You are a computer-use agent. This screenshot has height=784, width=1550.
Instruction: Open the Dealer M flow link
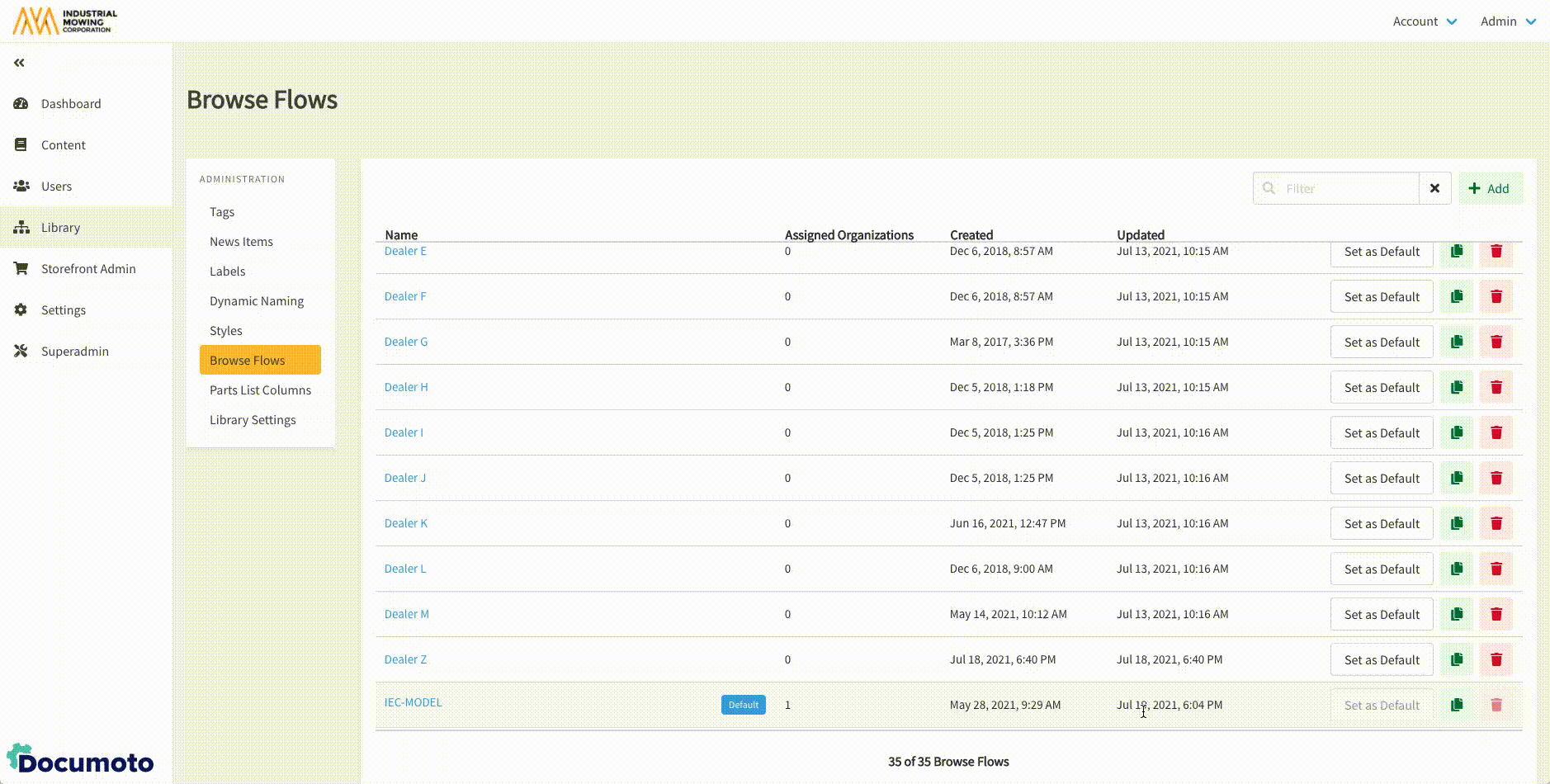(x=406, y=614)
